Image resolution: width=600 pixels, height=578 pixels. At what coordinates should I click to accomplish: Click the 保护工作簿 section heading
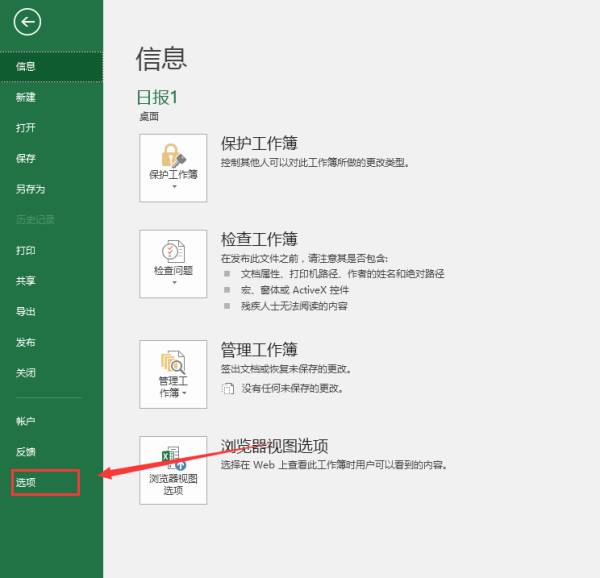[259, 143]
